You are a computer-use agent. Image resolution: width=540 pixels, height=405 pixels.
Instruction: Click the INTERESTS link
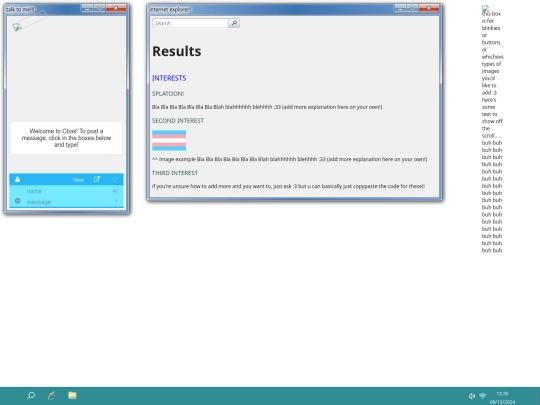169,78
